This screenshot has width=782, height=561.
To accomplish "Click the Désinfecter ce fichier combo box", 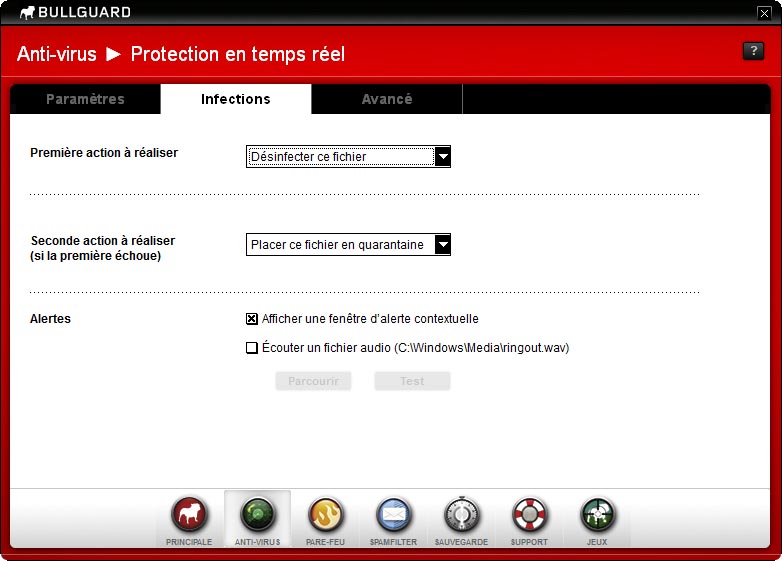I will click(348, 157).
